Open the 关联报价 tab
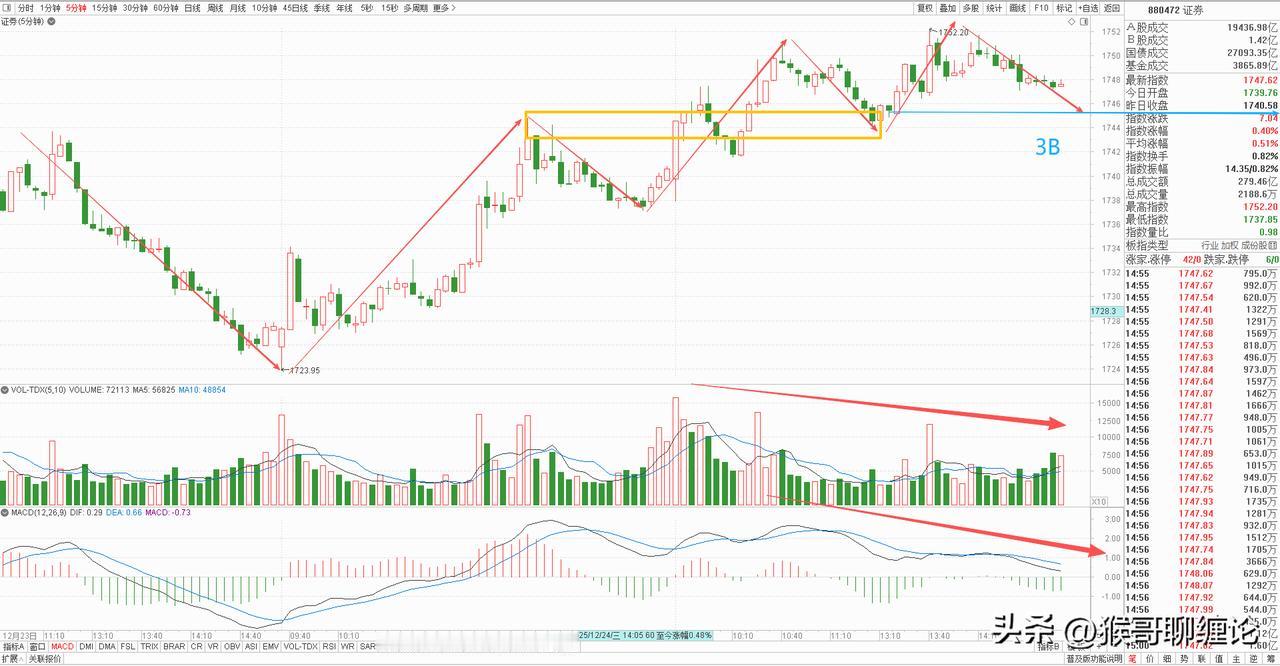Viewport: 1280px width, 666px height. click(45, 659)
